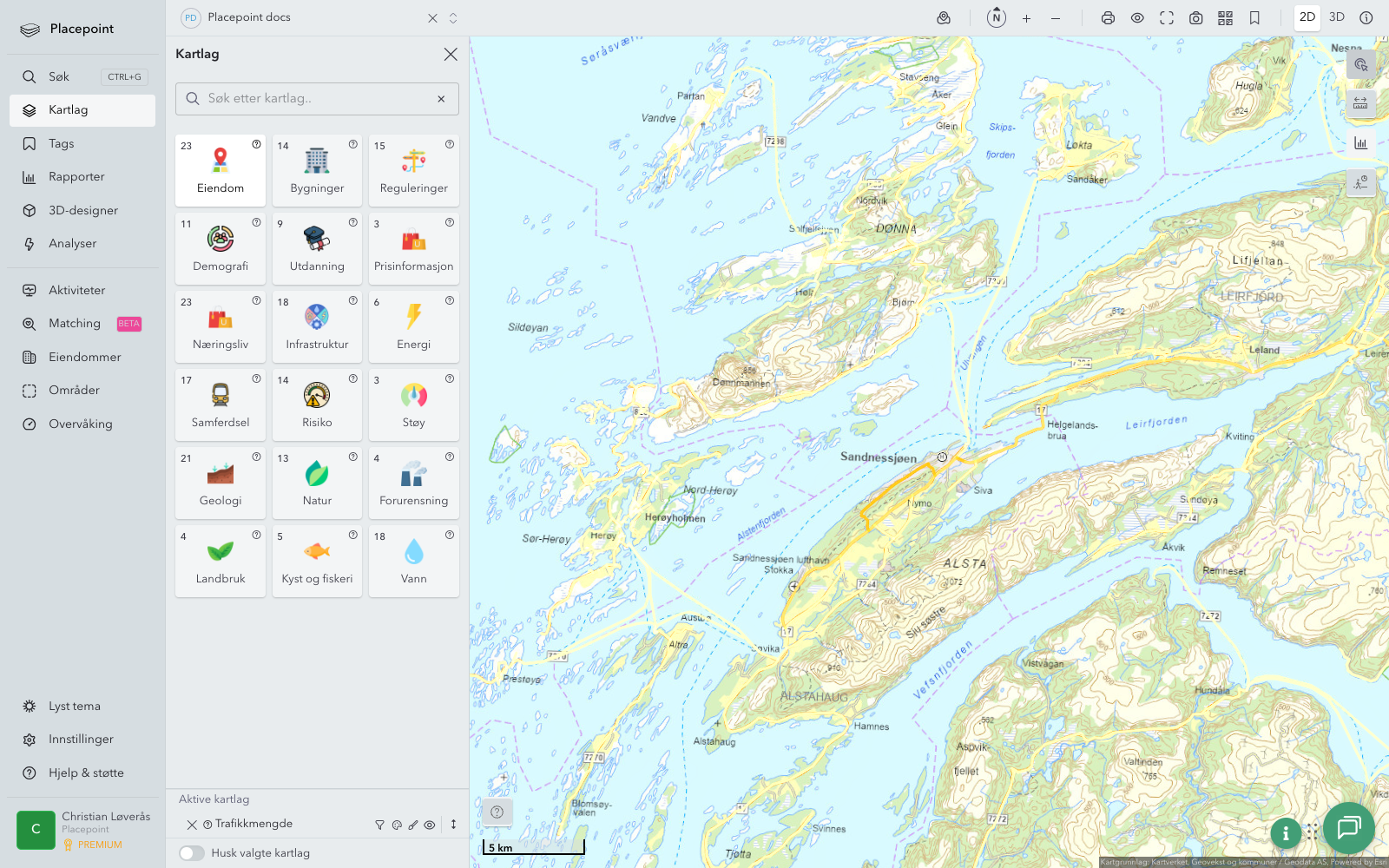Image resolution: width=1389 pixels, height=868 pixels.
Task: Open the Prisinformasjon layer category
Action: (x=413, y=248)
